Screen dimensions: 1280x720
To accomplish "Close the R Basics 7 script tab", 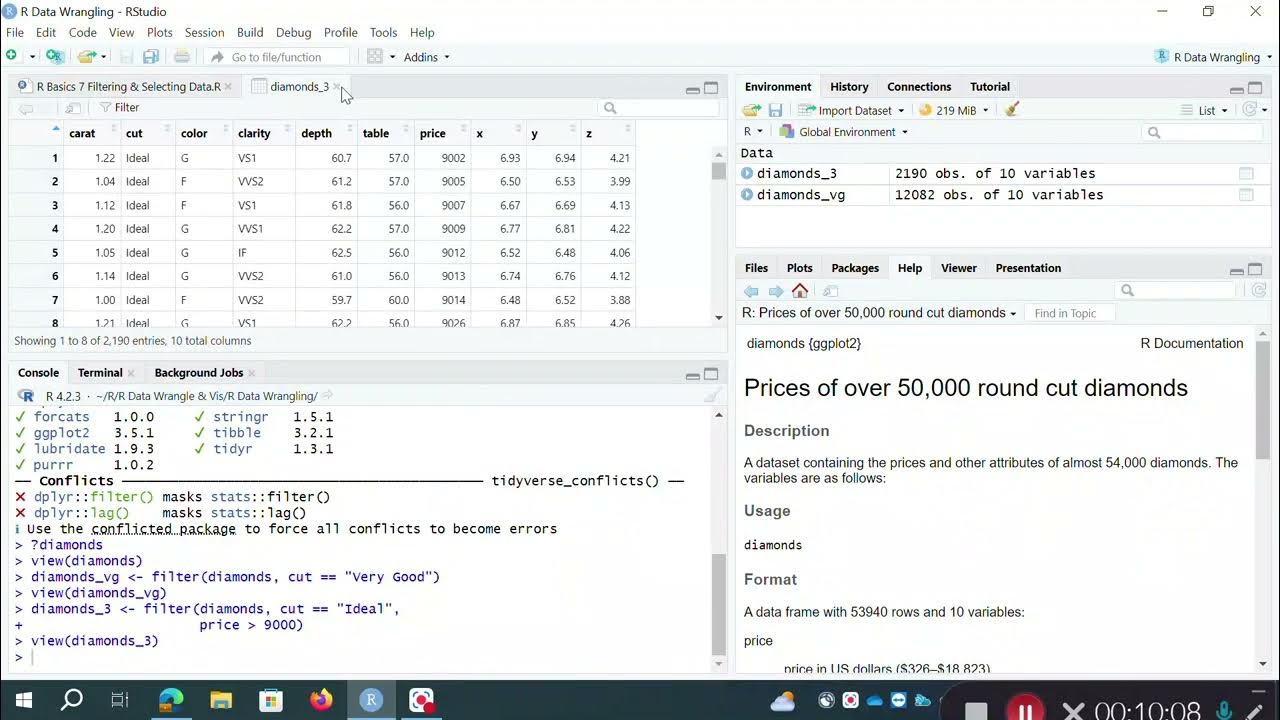I will click(228, 86).
